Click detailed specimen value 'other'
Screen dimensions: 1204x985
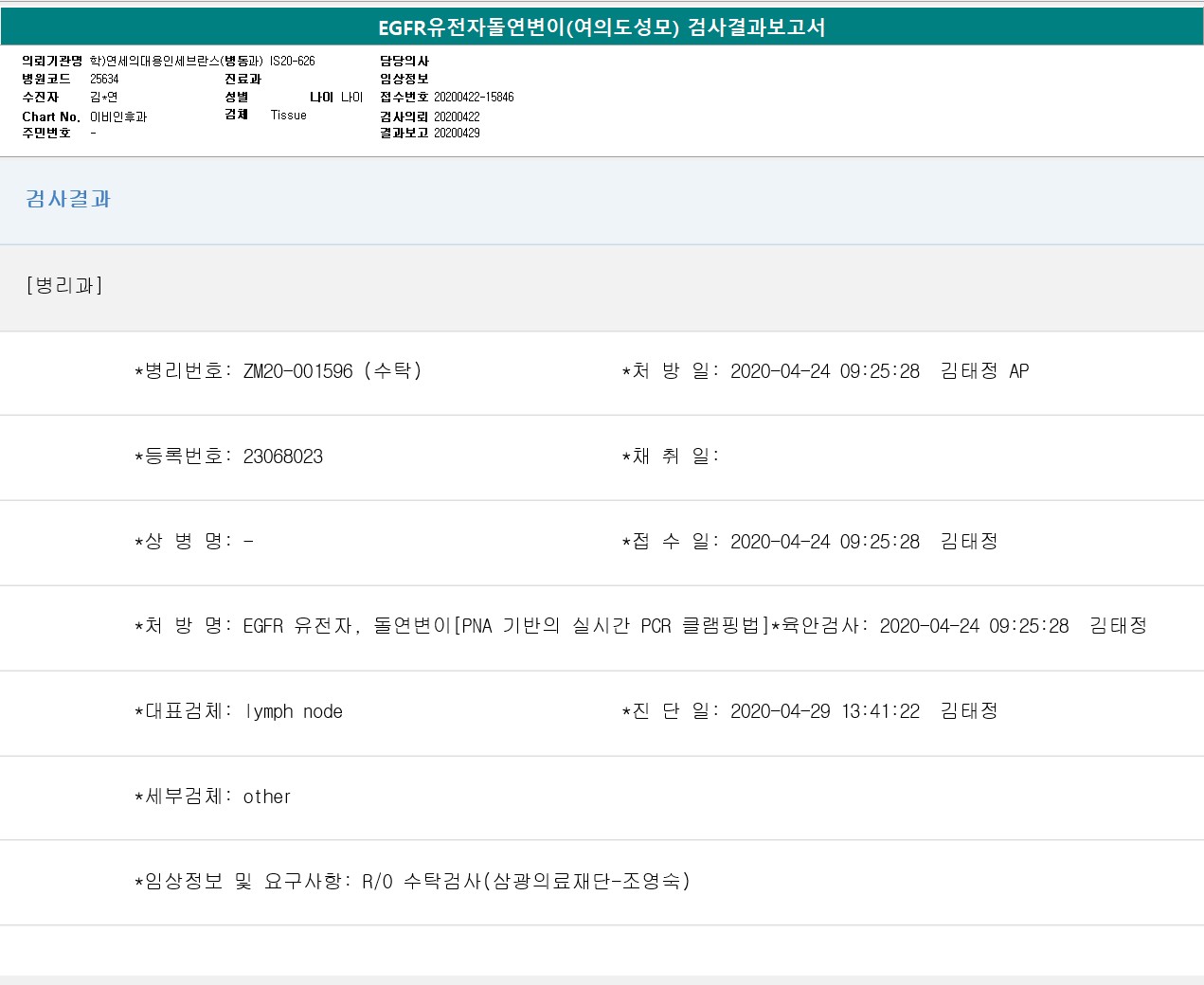[x=267, y=797]
